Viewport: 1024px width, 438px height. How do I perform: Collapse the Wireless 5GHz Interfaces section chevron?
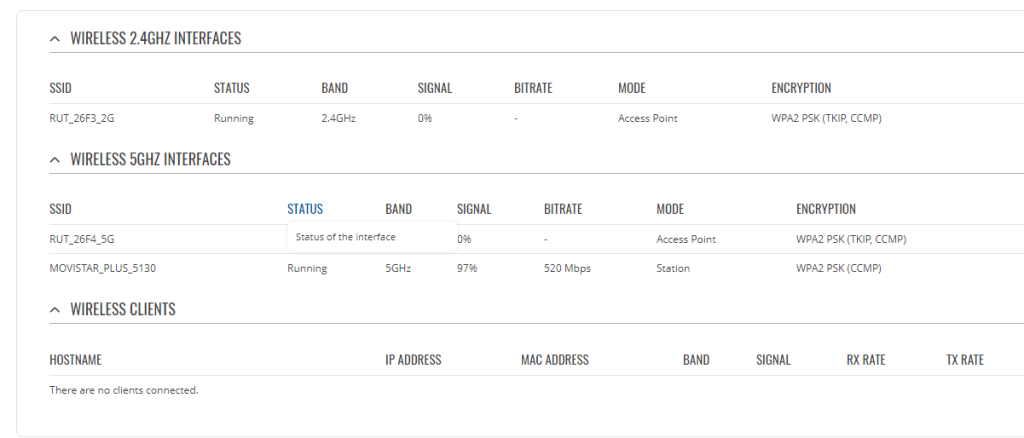(55, 160)
